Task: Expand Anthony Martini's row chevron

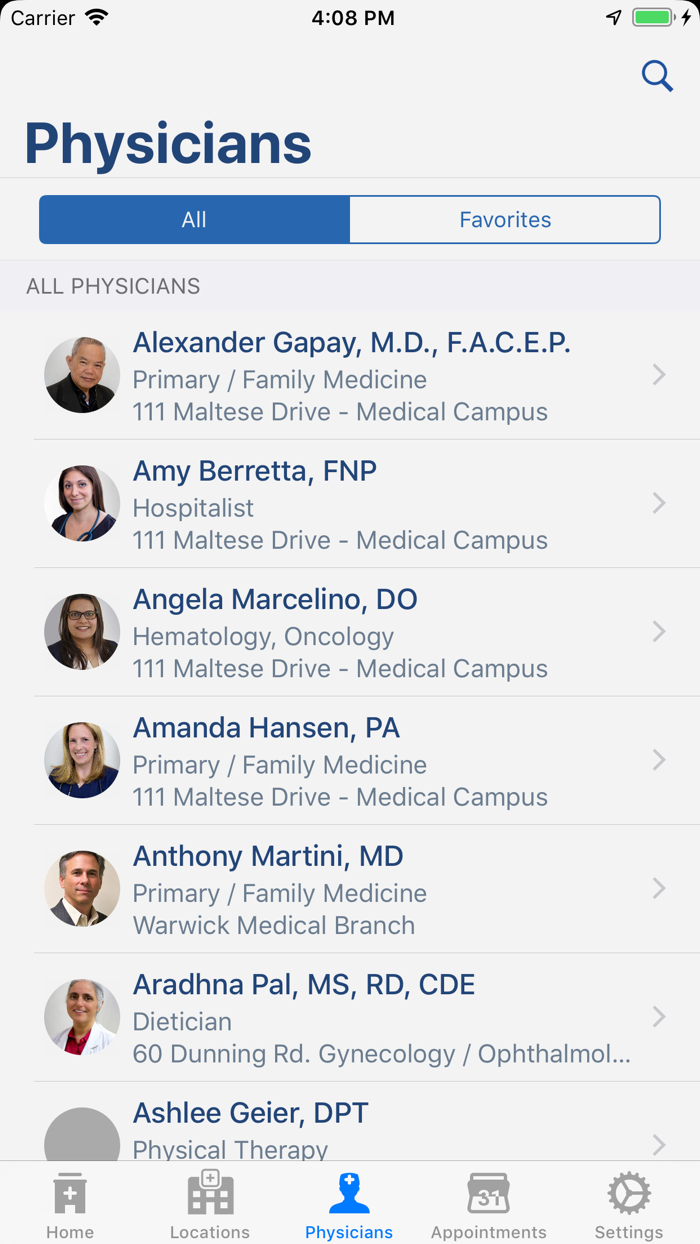Action: [x=659, y=888]
